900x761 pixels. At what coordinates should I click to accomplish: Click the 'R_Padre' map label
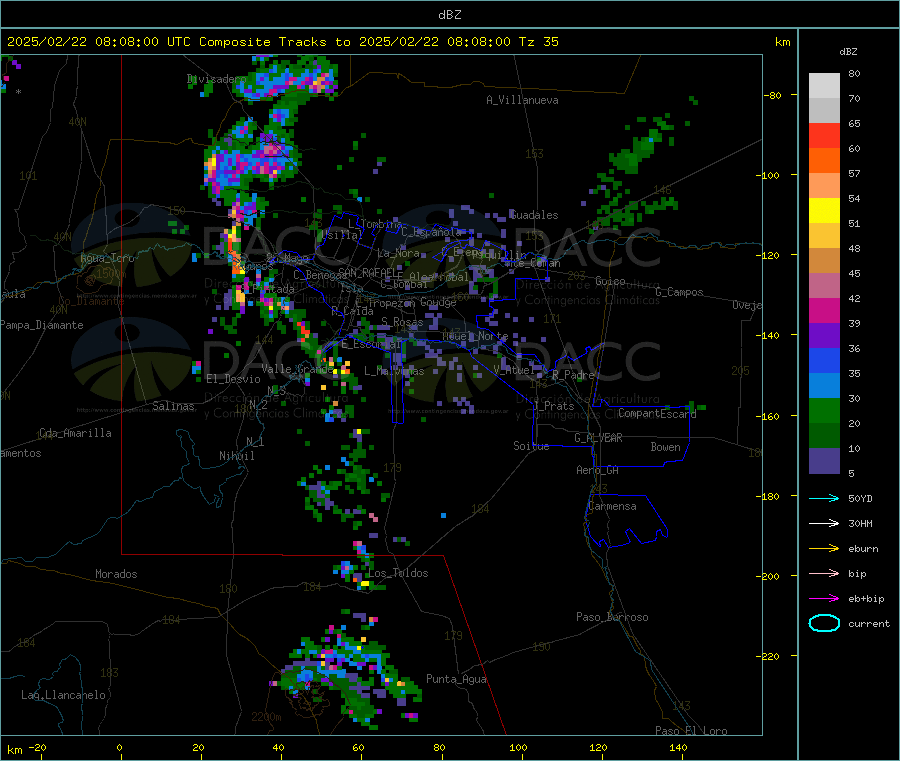click(573, 375)
